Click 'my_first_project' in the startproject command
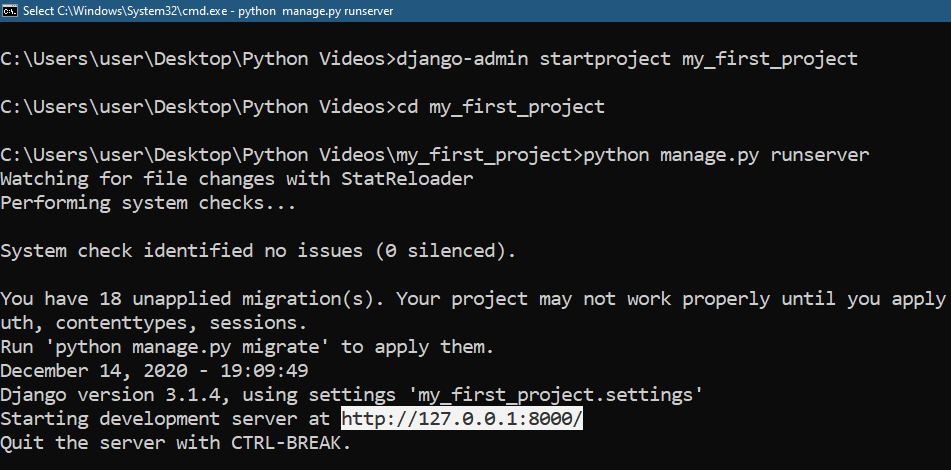The width and height of the screenshot is (951, 470). click(769, 58)
